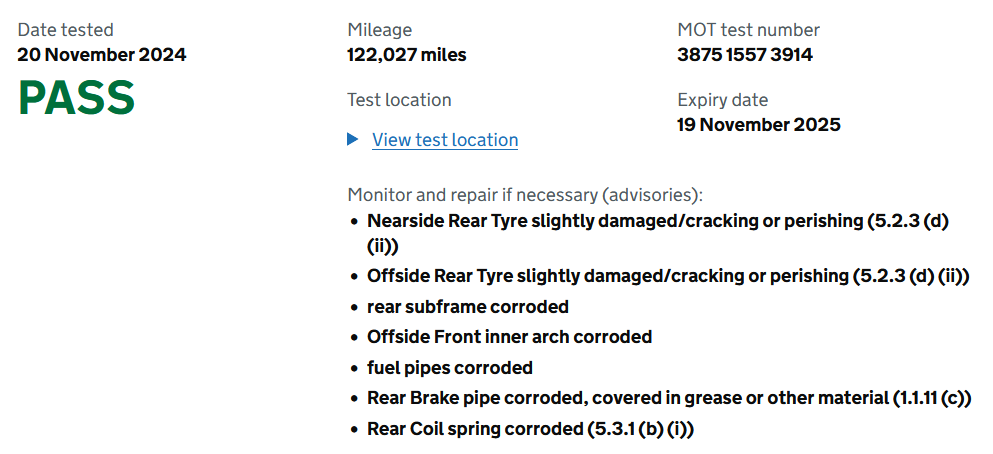This screenshot has height=454, width=993.
Task: Select the Rear Coil spring corroded advisory
Action: pos(530,429)
